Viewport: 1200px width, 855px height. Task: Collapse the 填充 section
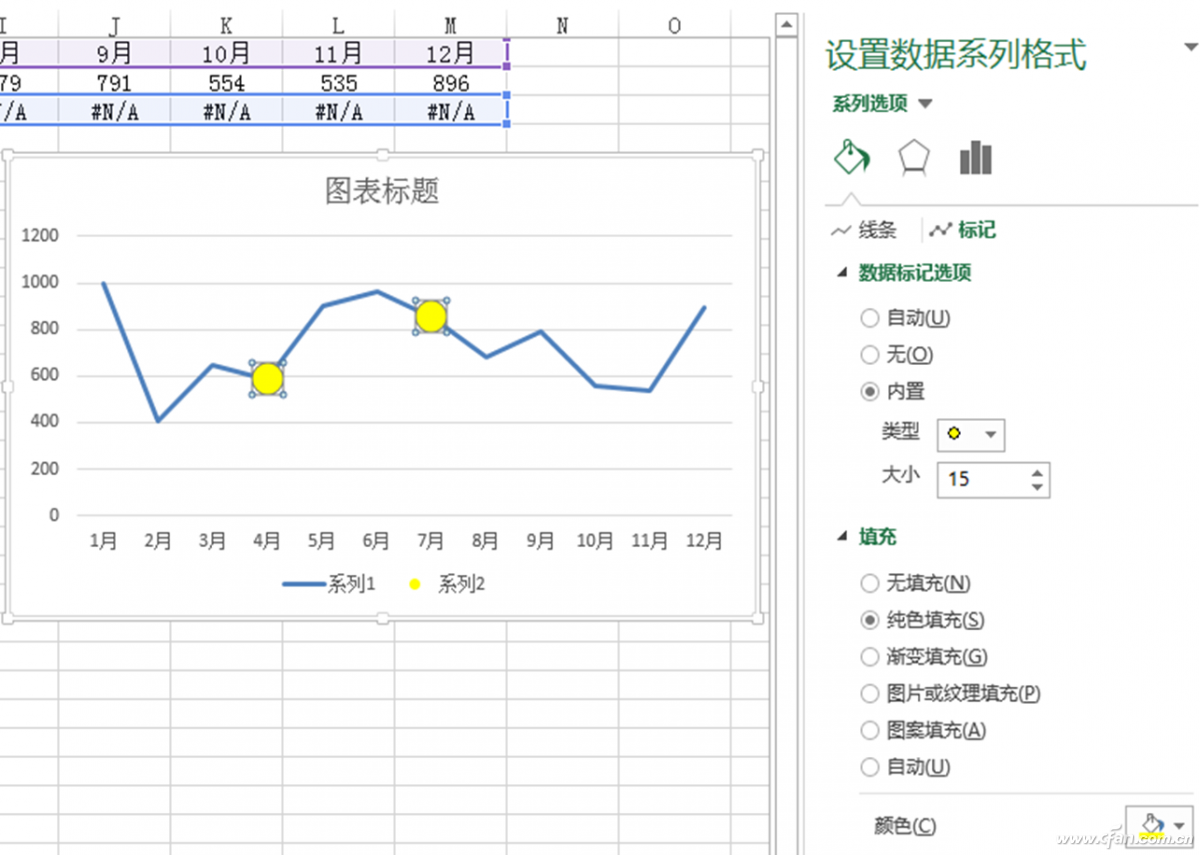pyautogui.click(x=842, y=537)
